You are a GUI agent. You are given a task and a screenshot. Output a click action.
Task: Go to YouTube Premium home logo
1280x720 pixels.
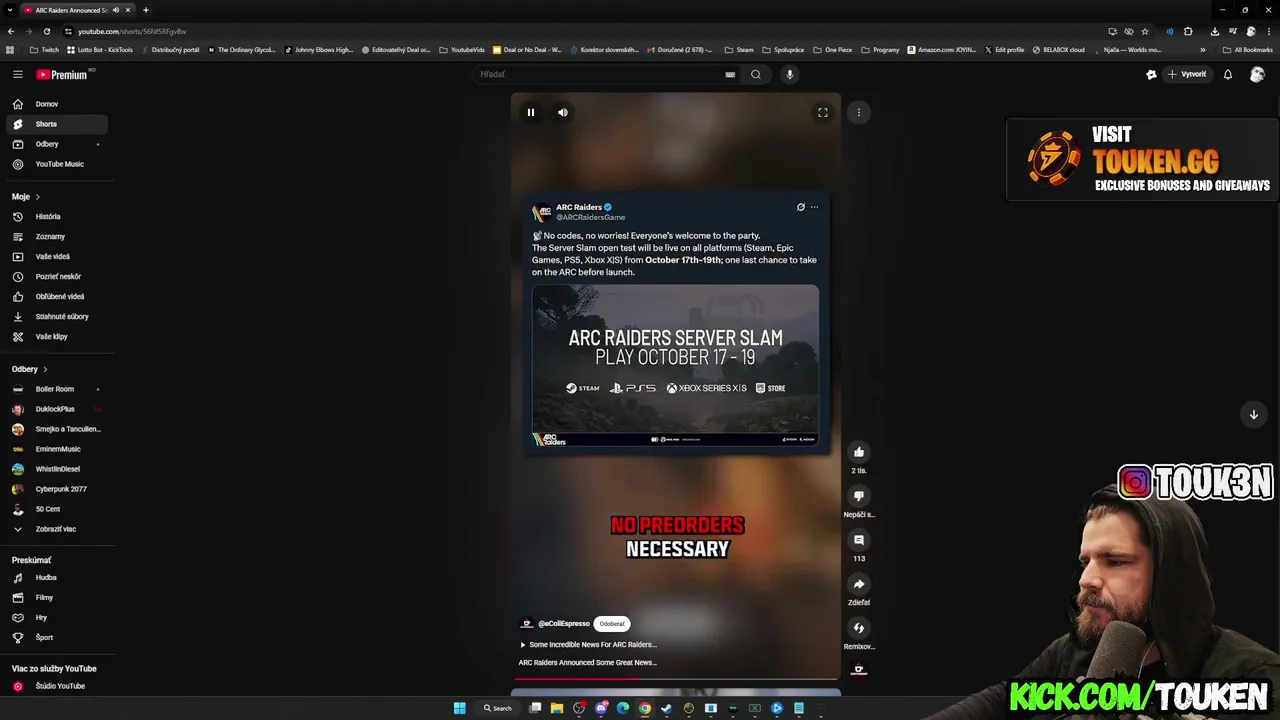(x=62, y=74)
